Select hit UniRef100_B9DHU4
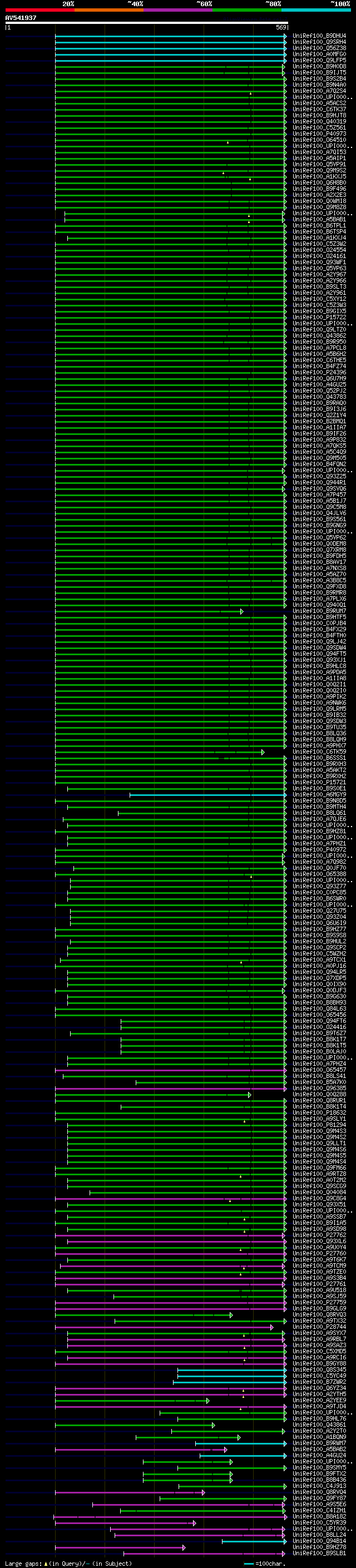 click(319, 37)
